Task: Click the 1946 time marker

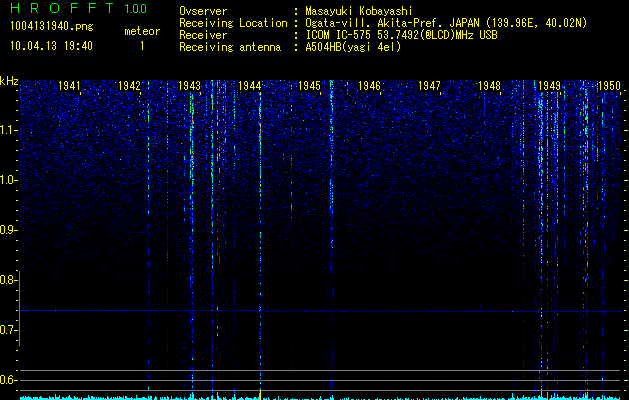Action: click(369, 85)
